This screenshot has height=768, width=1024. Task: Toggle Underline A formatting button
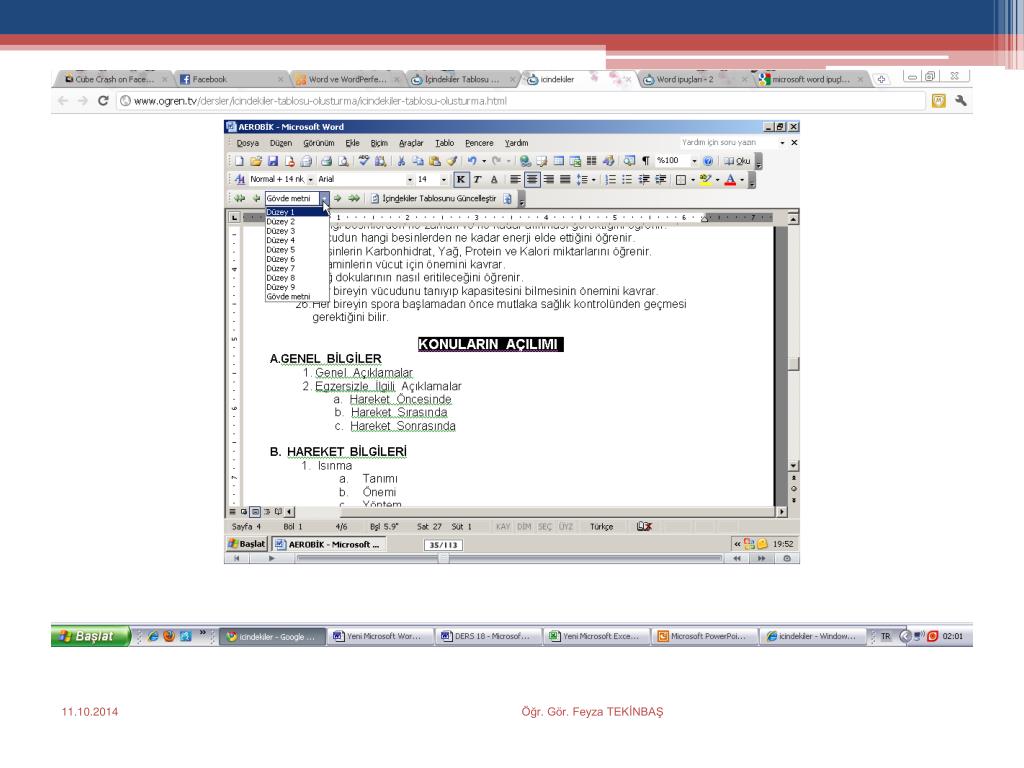494,180
